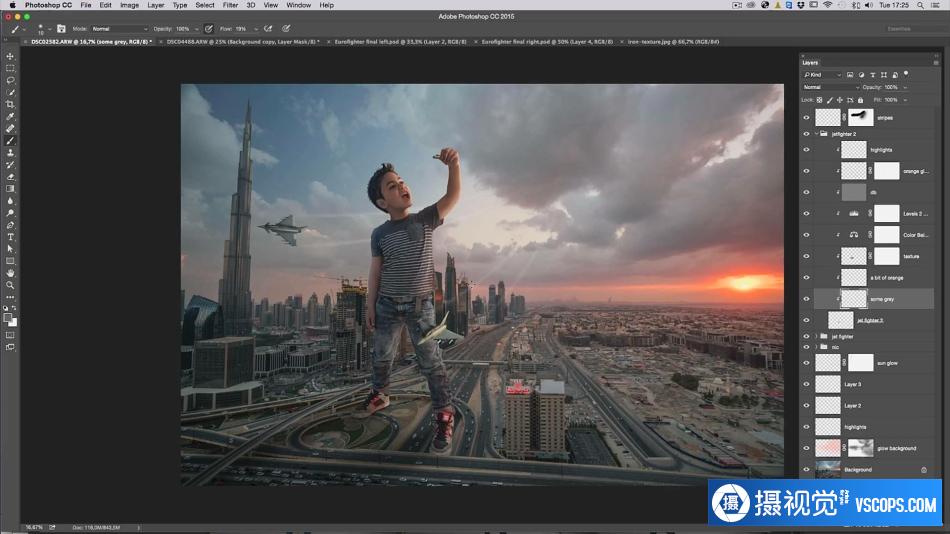The height and width of the screenshot is (534, 950).
Task: Select the Hand tool
Action: (10, 273)
